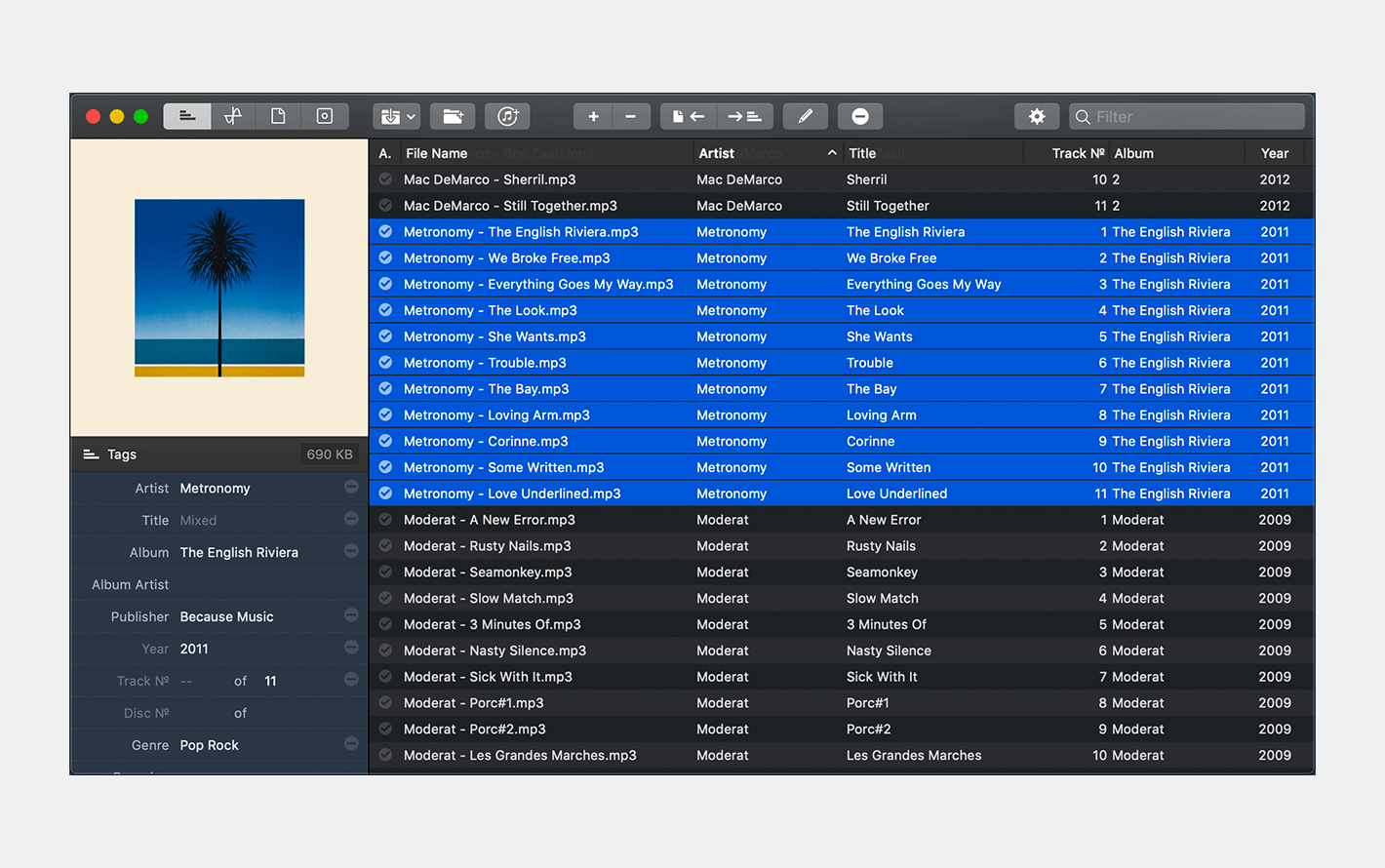1385x868 pixels.
Task: Click the plus toolbar button
Action: click(593, 116)
